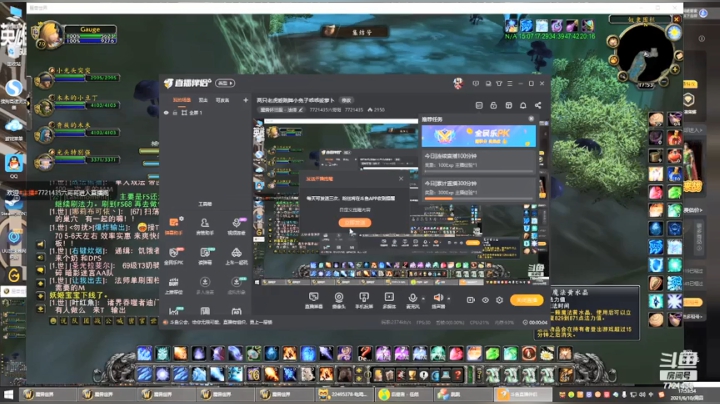The height and width of the screenshot is (404, 720).
Task: Expand the microphone options arrow
Action: click(x=423, y=298)
